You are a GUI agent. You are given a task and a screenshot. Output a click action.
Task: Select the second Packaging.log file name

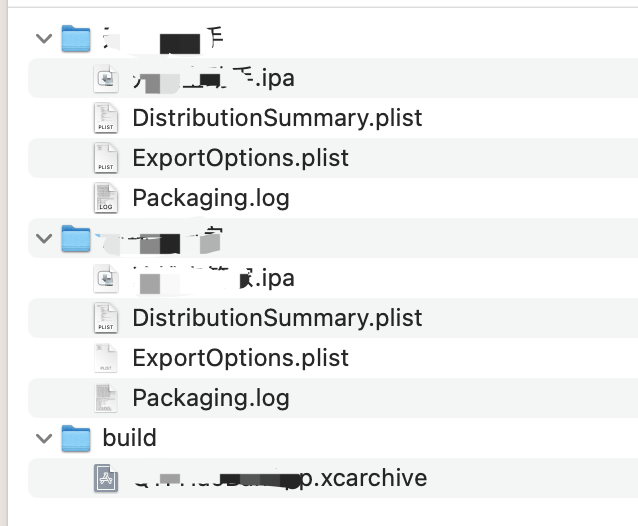(210, 398)
